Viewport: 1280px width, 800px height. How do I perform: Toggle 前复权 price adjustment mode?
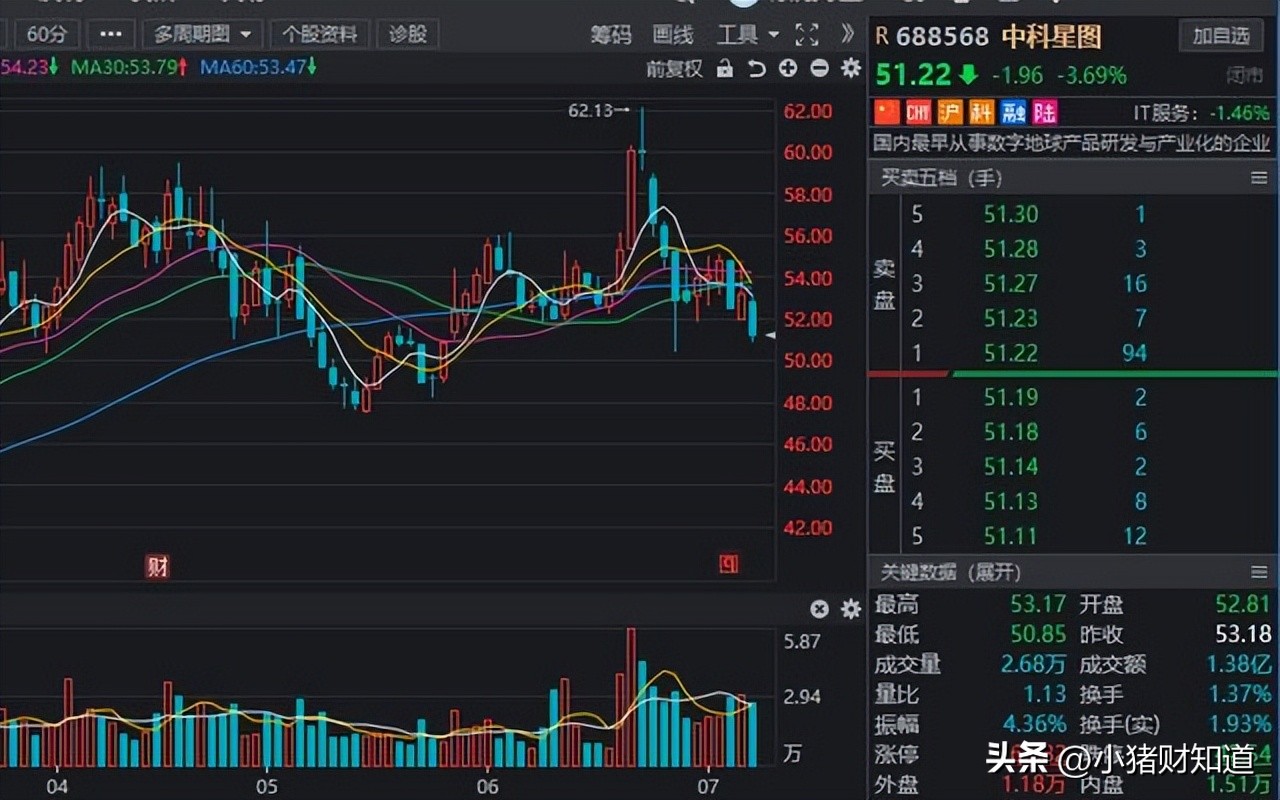pyautogui.click(x=676, y=70)
